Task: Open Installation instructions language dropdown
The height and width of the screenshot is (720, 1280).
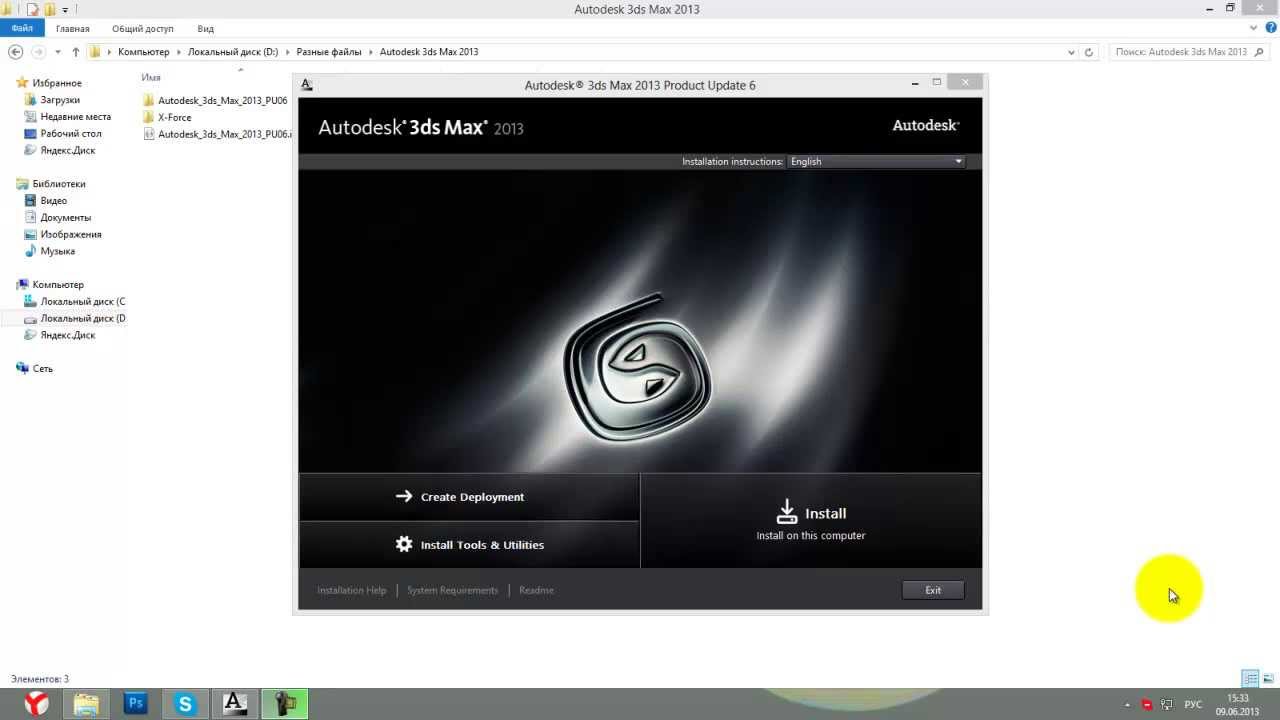Action: (x=876, y=161)
